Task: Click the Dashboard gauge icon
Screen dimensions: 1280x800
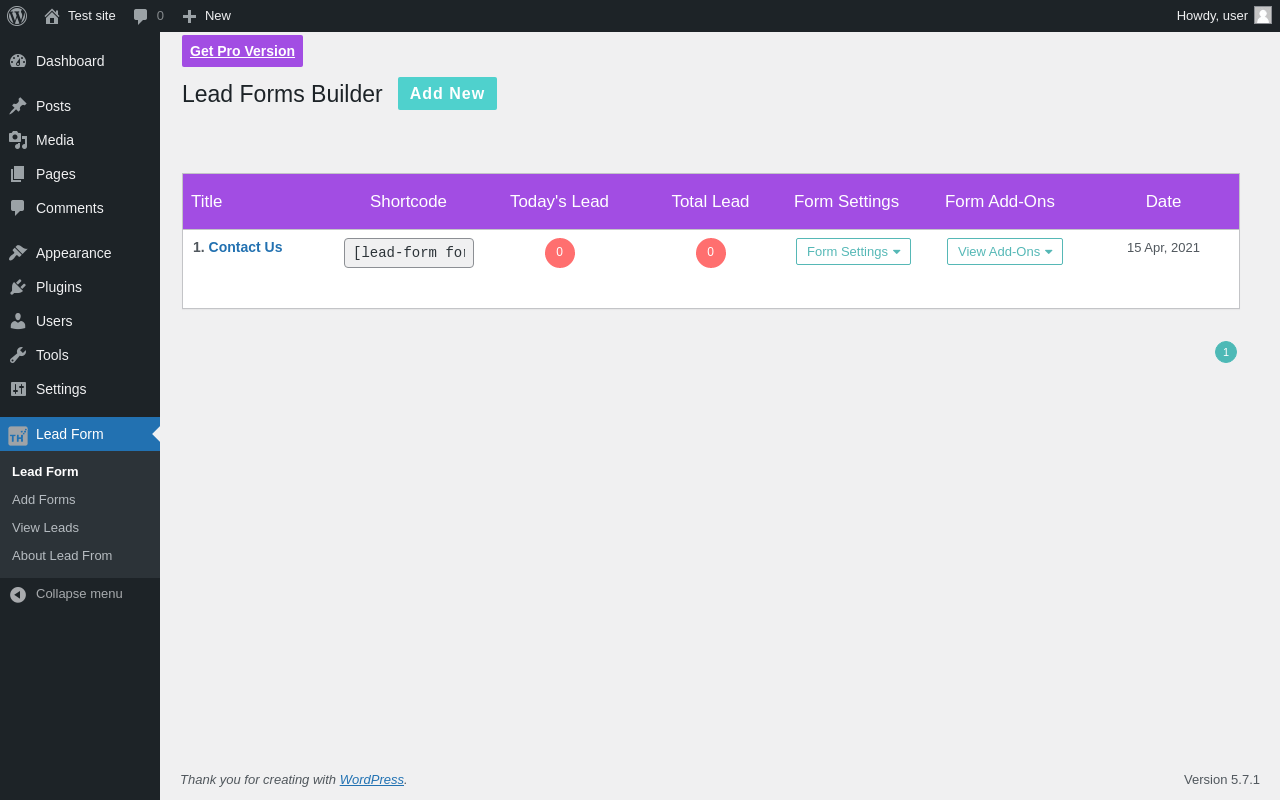Action: point(18,61)
